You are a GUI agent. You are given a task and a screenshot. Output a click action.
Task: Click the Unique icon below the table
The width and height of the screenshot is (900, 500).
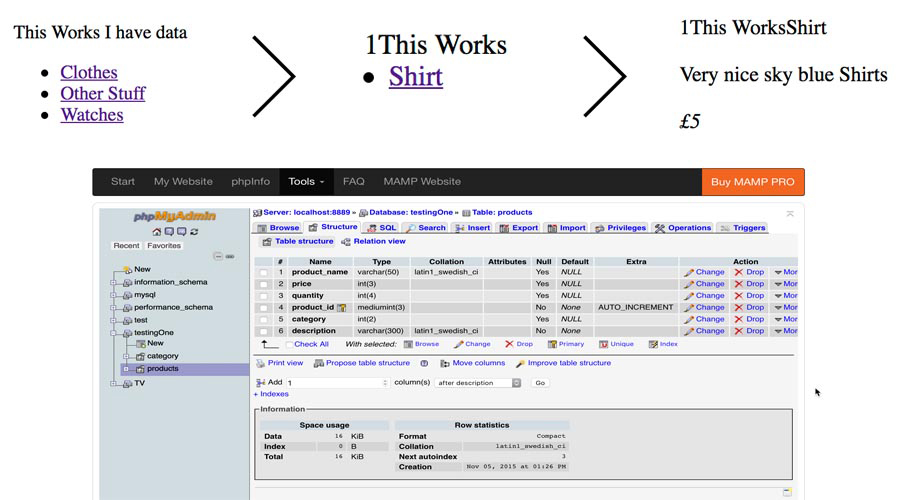(616, 344)
